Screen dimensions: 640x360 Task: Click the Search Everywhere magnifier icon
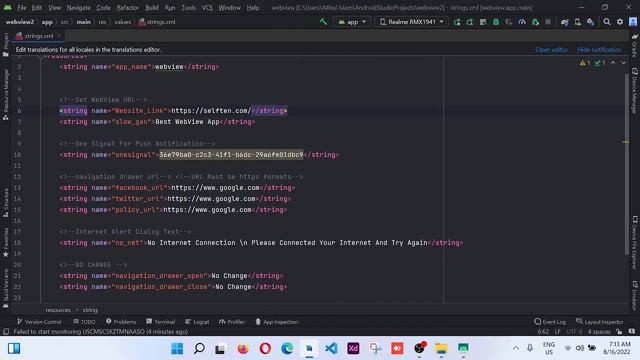coord(607,22)
